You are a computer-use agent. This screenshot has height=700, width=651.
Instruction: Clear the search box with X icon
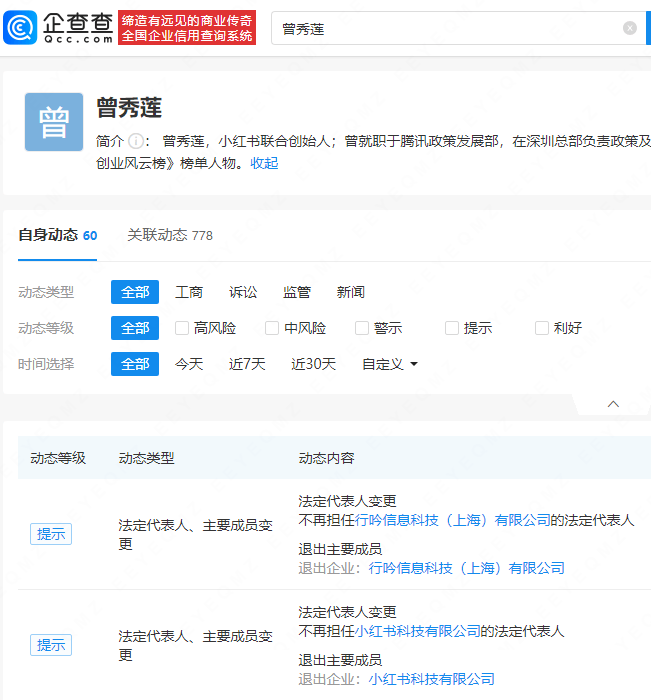pyautogui.click(x=630, y=28)
